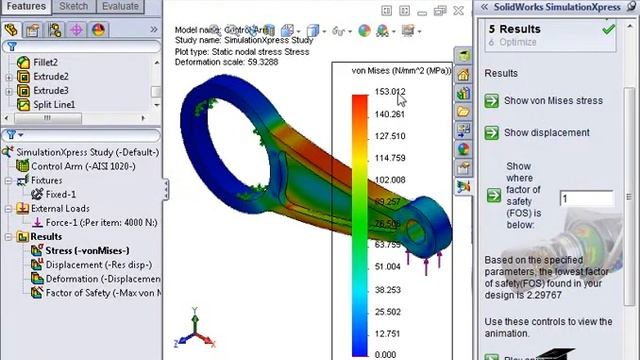Collapse the Fixtures folder
Image resolution: width=640 pixels, height=360 pixels.
point(9,180)
